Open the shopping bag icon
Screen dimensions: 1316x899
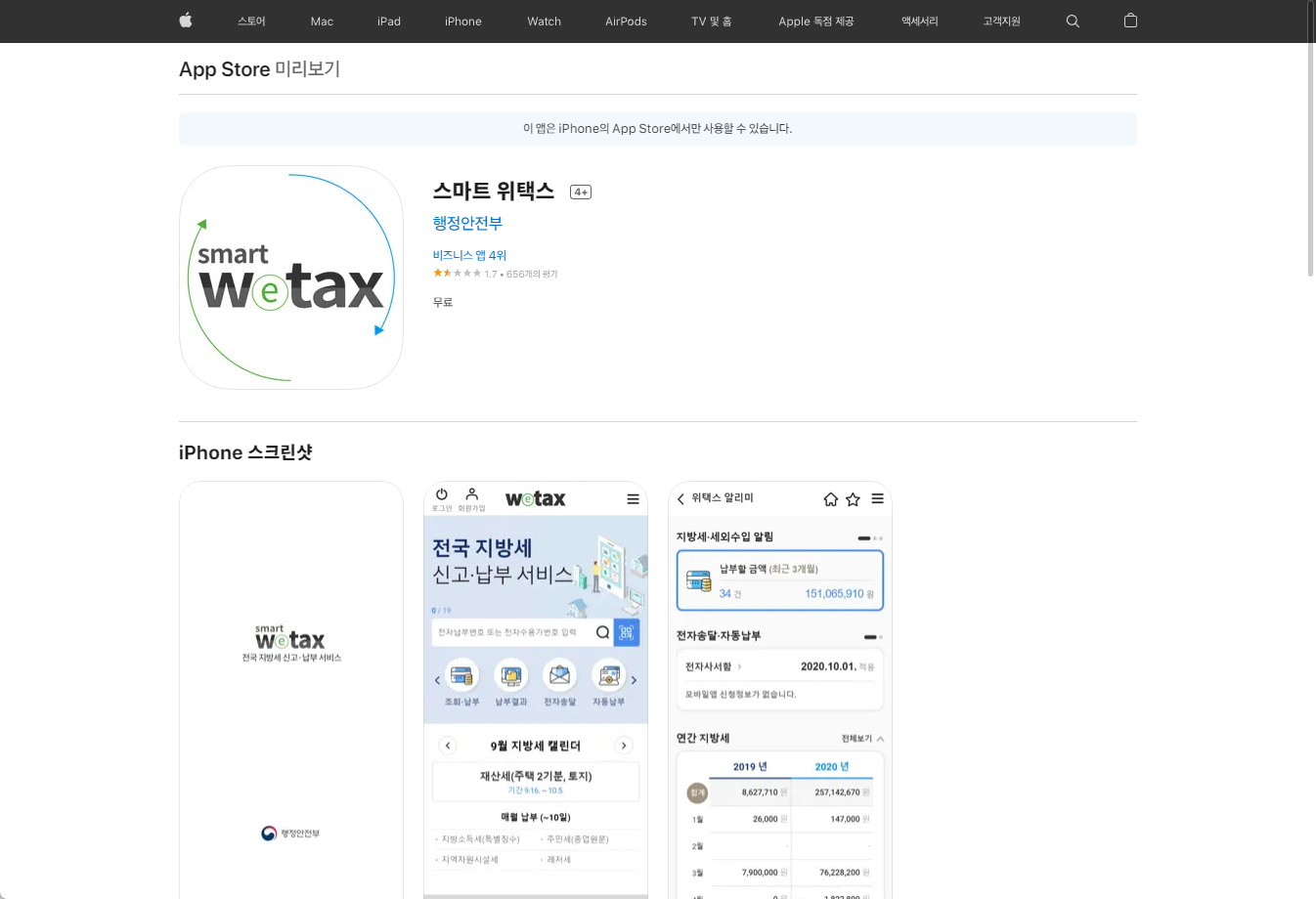[1130, 21]
